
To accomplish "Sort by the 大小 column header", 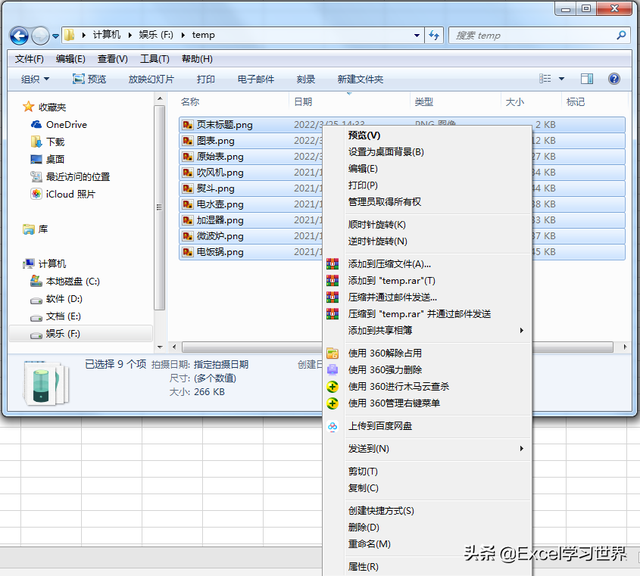I will 515,102.
